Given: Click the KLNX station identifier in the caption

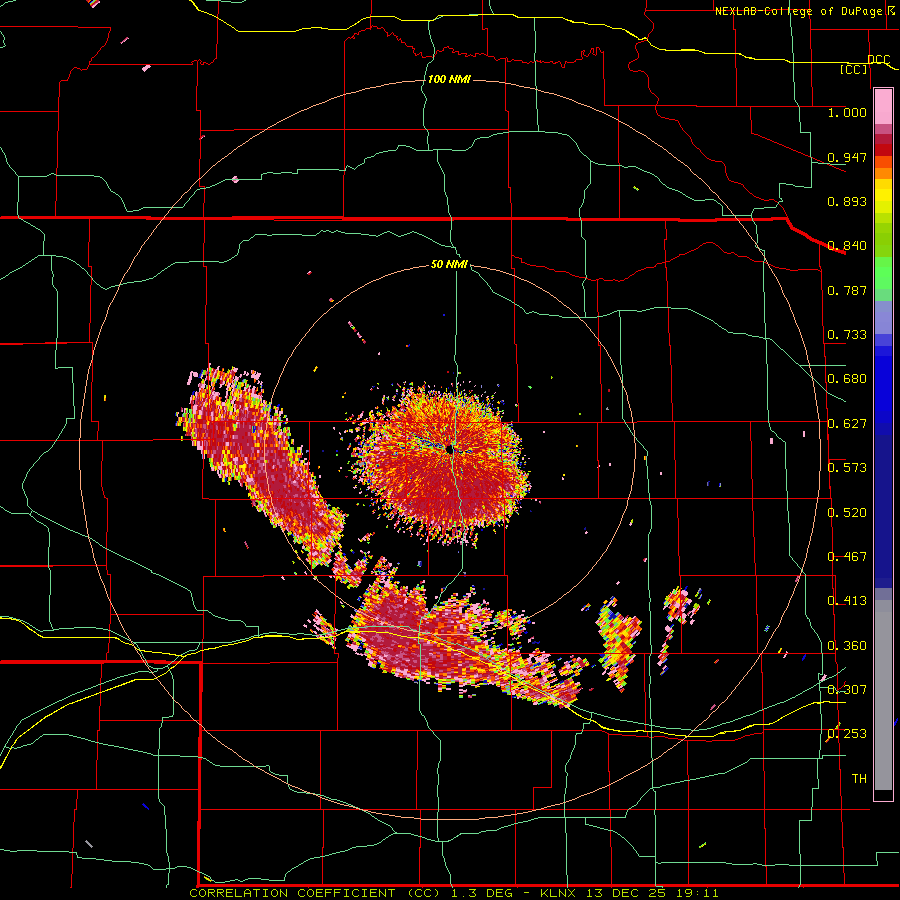Looking at the screenshot, I should click(x=560, y=893).
